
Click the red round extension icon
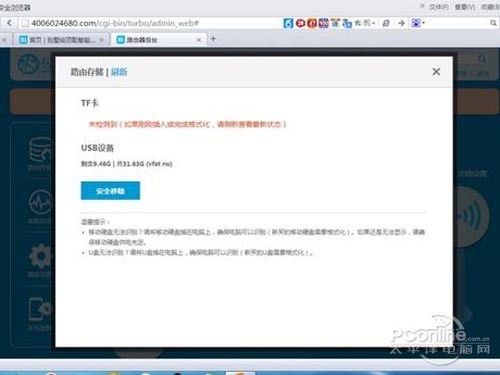(300, 23)
